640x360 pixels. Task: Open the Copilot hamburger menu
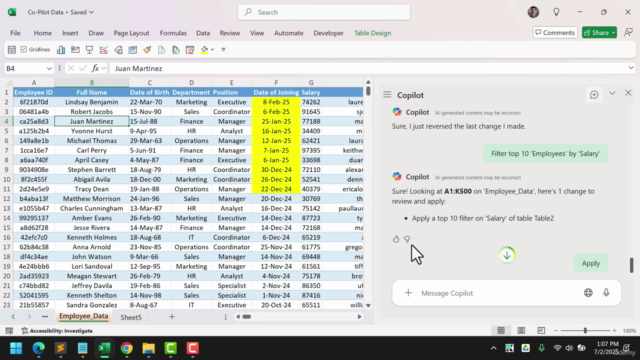tap(387, 95)
